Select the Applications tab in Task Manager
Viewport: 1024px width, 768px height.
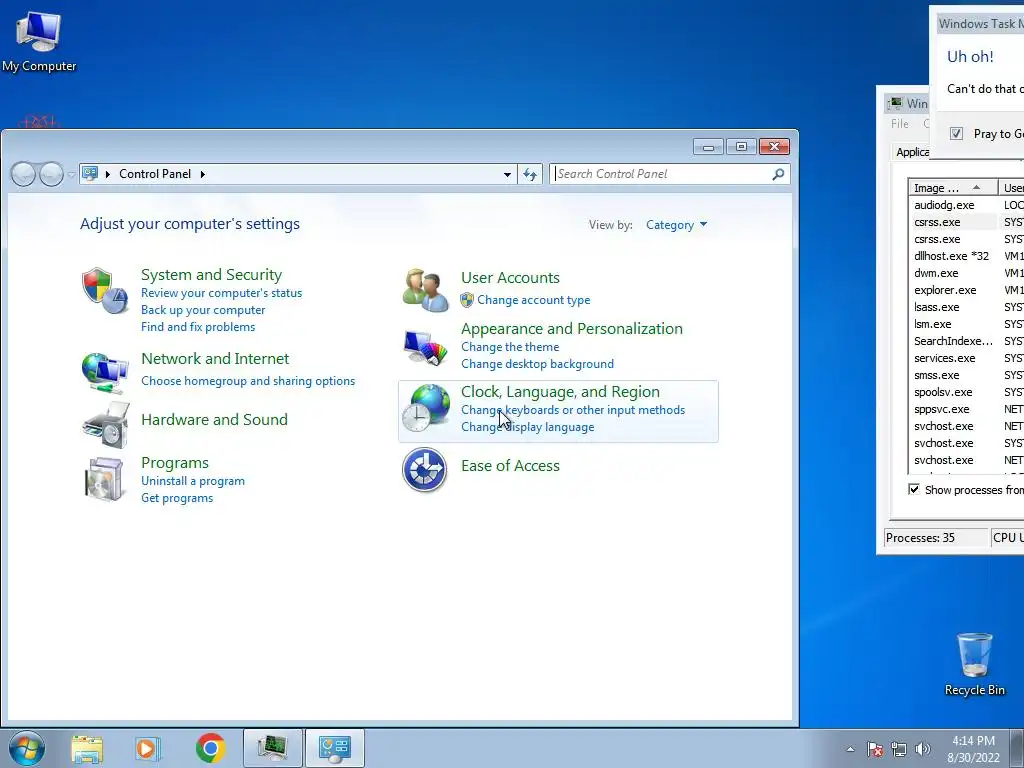tap(912, 152)
